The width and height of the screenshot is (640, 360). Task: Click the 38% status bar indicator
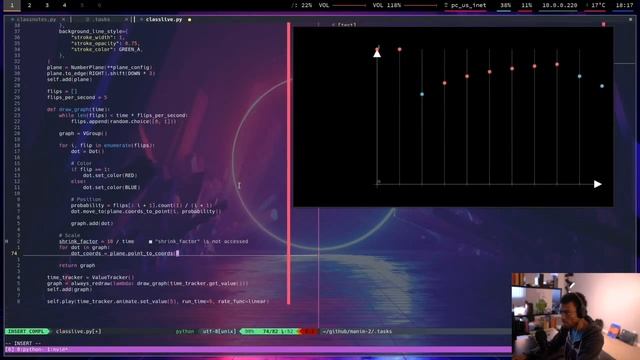pos(505,5)
